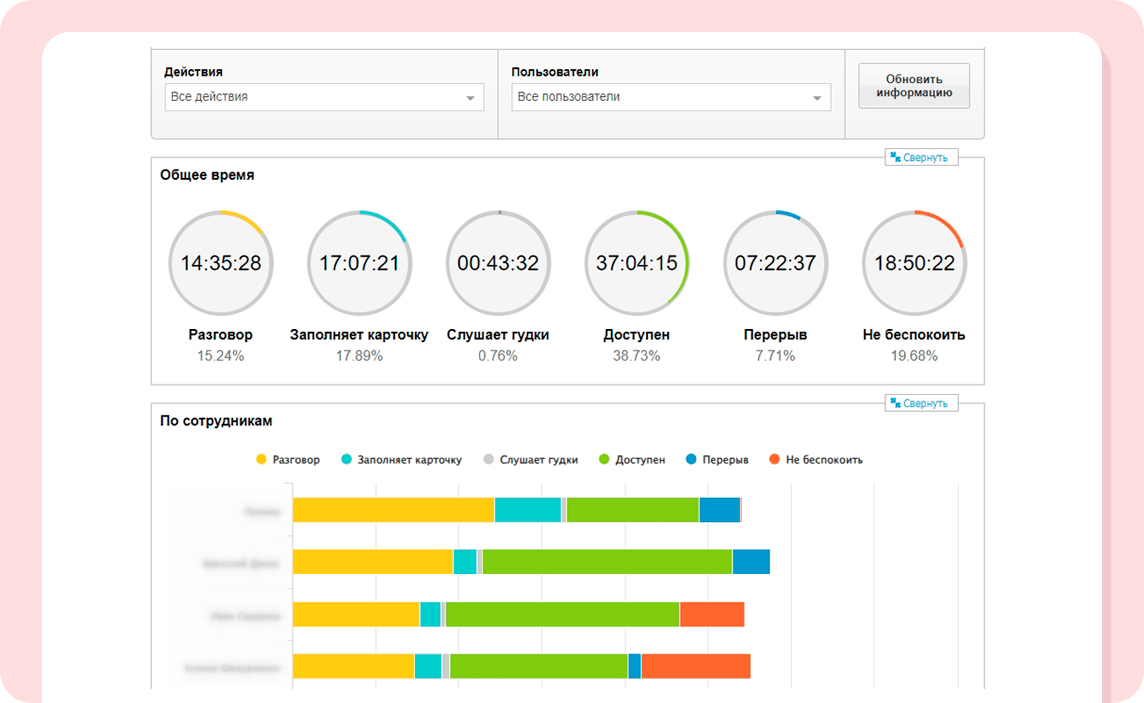Select the 38.73% percentage value
This screenshot has width=1144, height=703.
click(x=636, y=356)
